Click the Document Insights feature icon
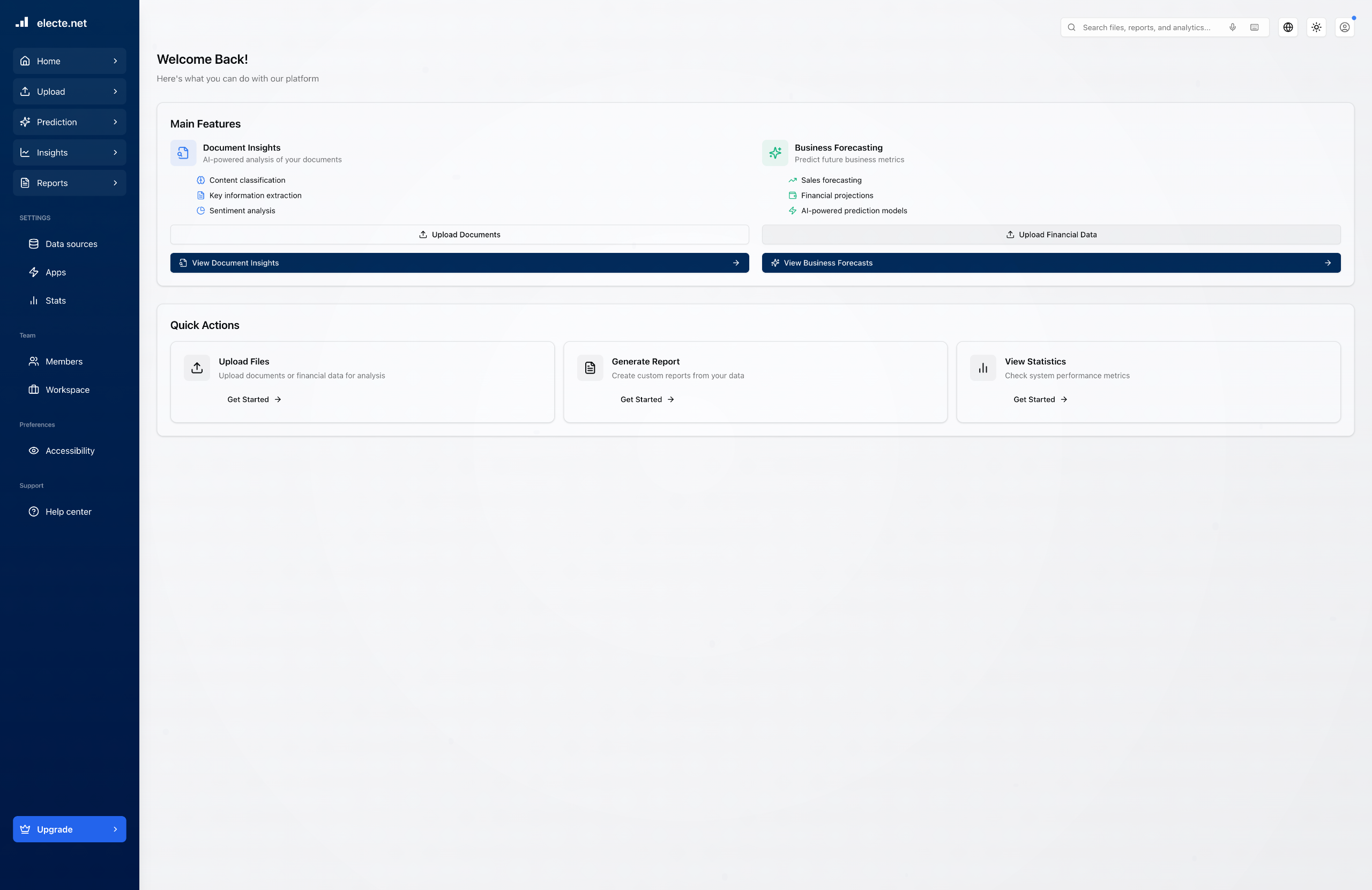Viewport: 1372px width, 890px height. point(183,153)
